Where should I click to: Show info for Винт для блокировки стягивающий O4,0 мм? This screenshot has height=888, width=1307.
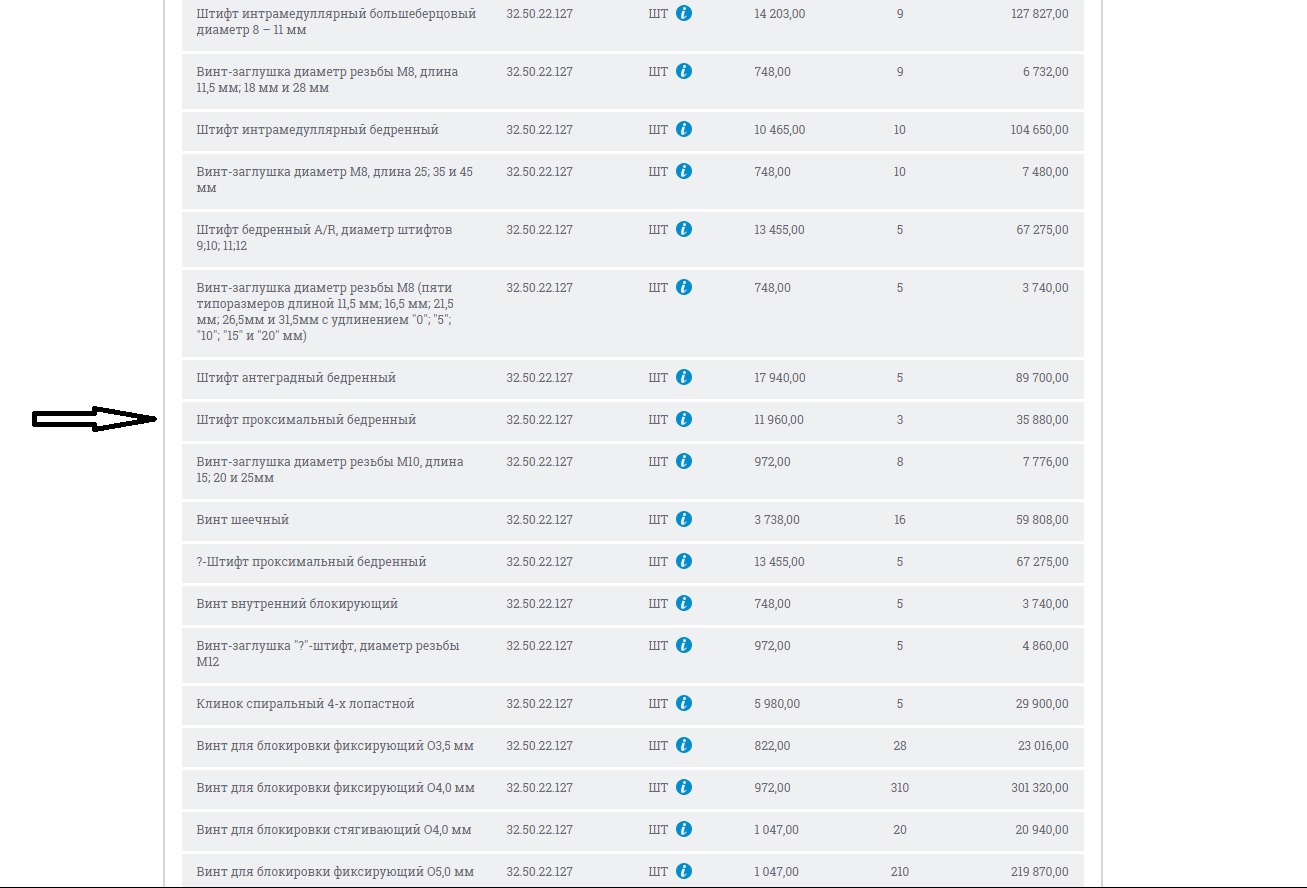(x=684, y=830)
